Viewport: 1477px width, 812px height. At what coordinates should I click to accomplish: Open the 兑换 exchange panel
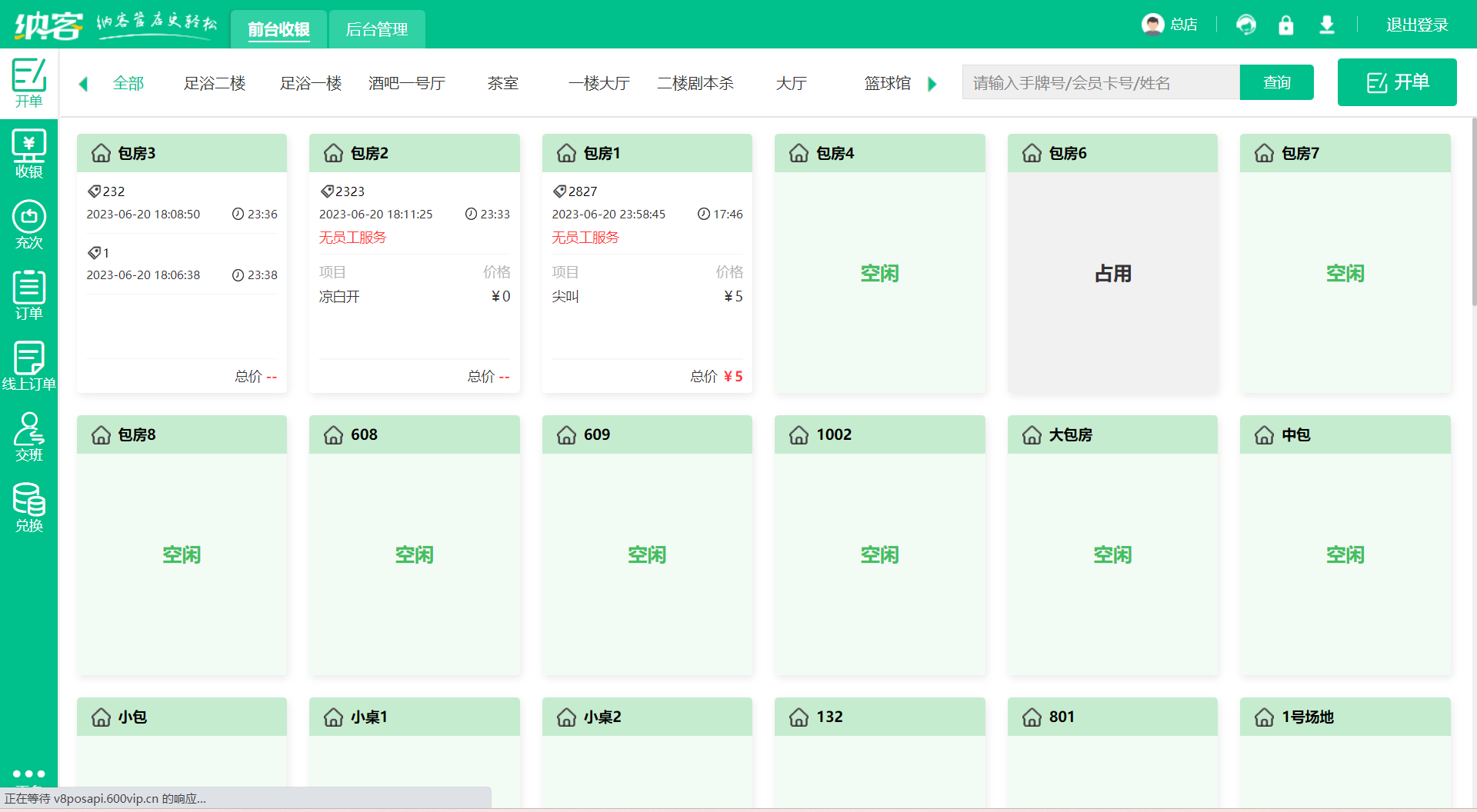pos(29,507)
